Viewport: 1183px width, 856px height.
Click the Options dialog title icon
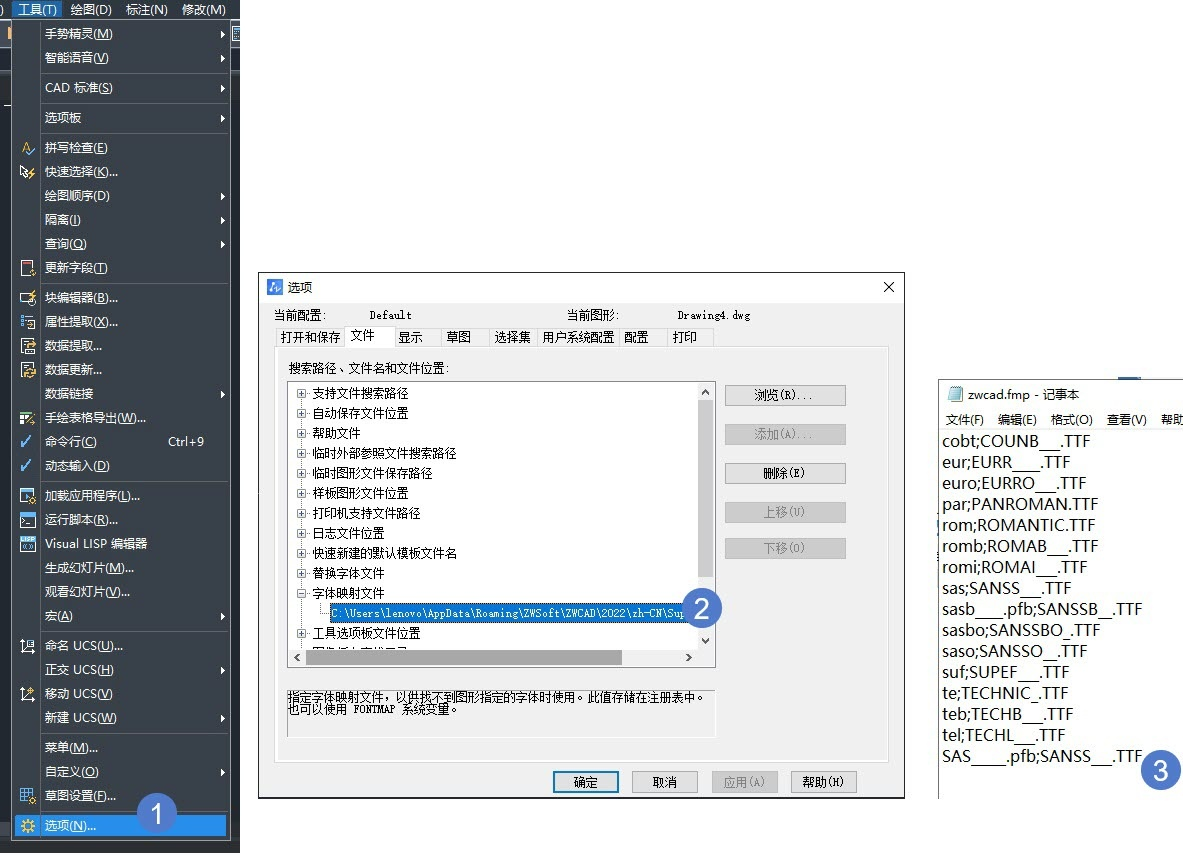[275, 287]
